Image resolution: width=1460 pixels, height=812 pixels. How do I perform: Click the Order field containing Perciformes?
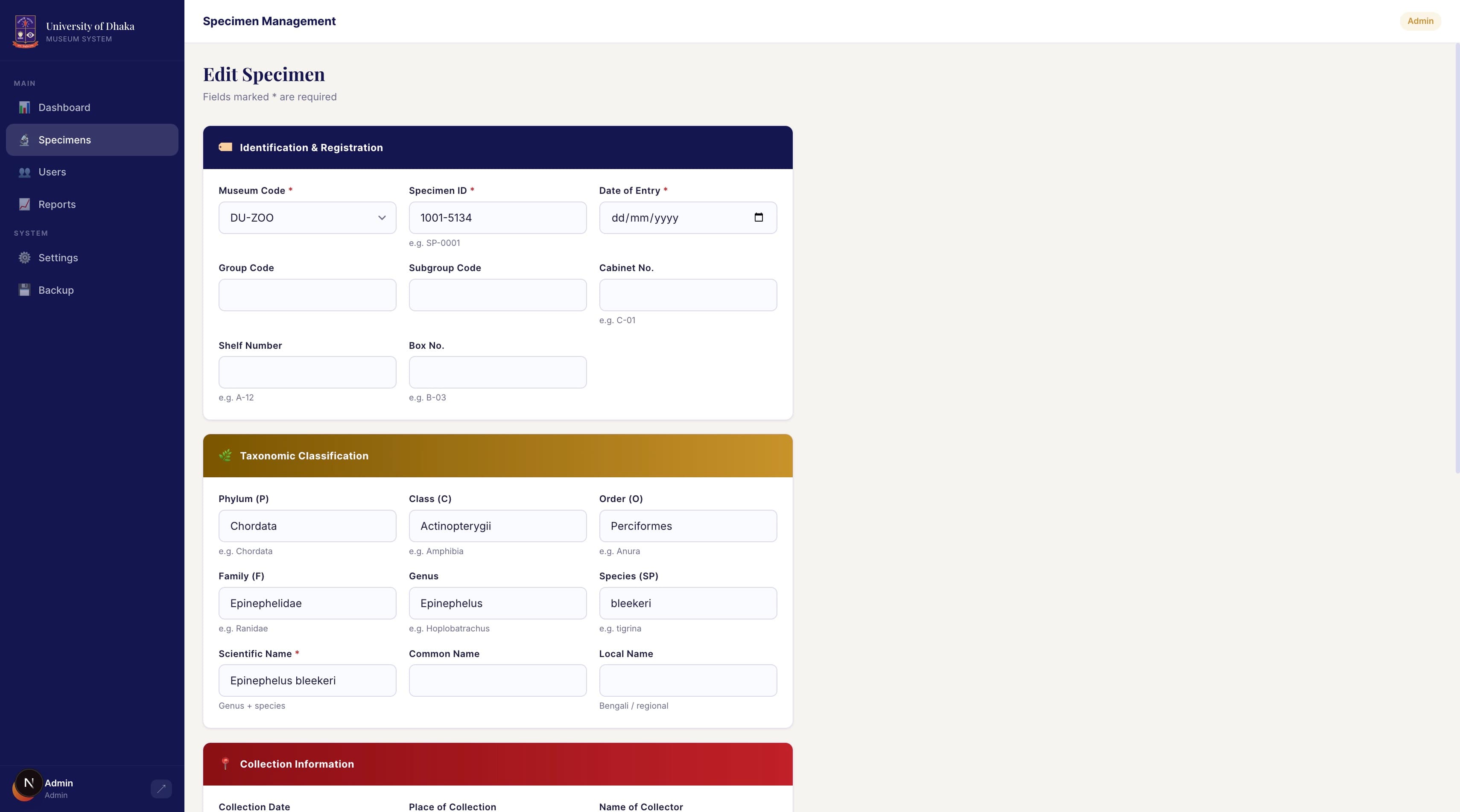[688, 526]
